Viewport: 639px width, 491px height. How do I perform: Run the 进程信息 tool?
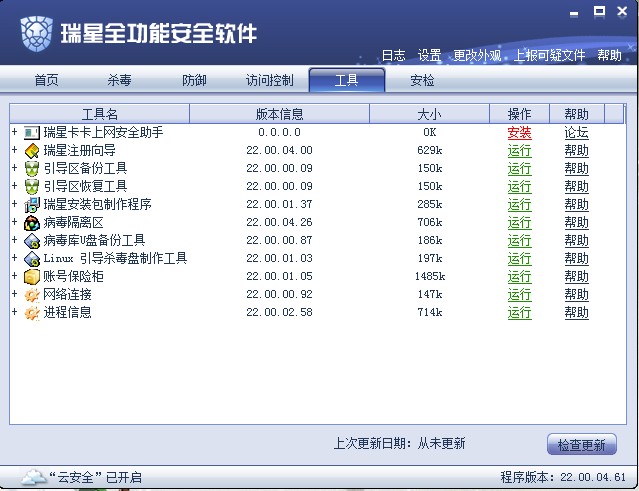520,313
